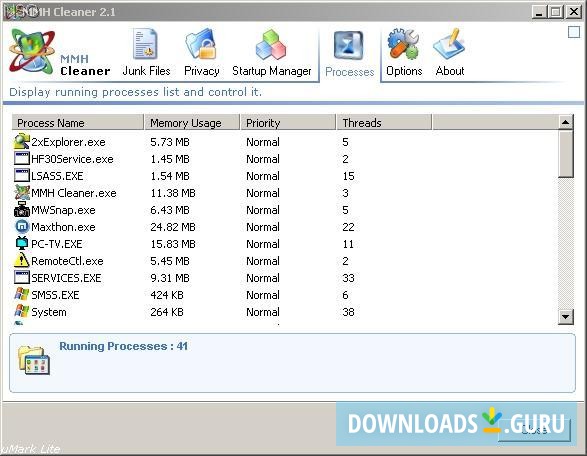Open the Privacy folder-lock icon
Screen dimensions: 587x456
[x=201, y=44]
